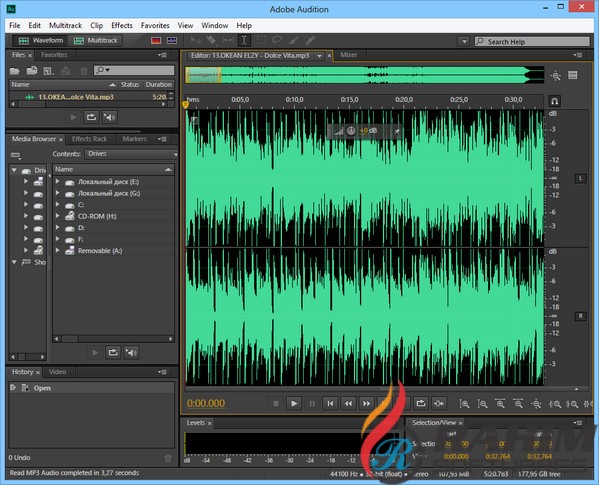Select the Spot Healing Brush tool
This screenshot has height=485, width=599.
(310, 40)
